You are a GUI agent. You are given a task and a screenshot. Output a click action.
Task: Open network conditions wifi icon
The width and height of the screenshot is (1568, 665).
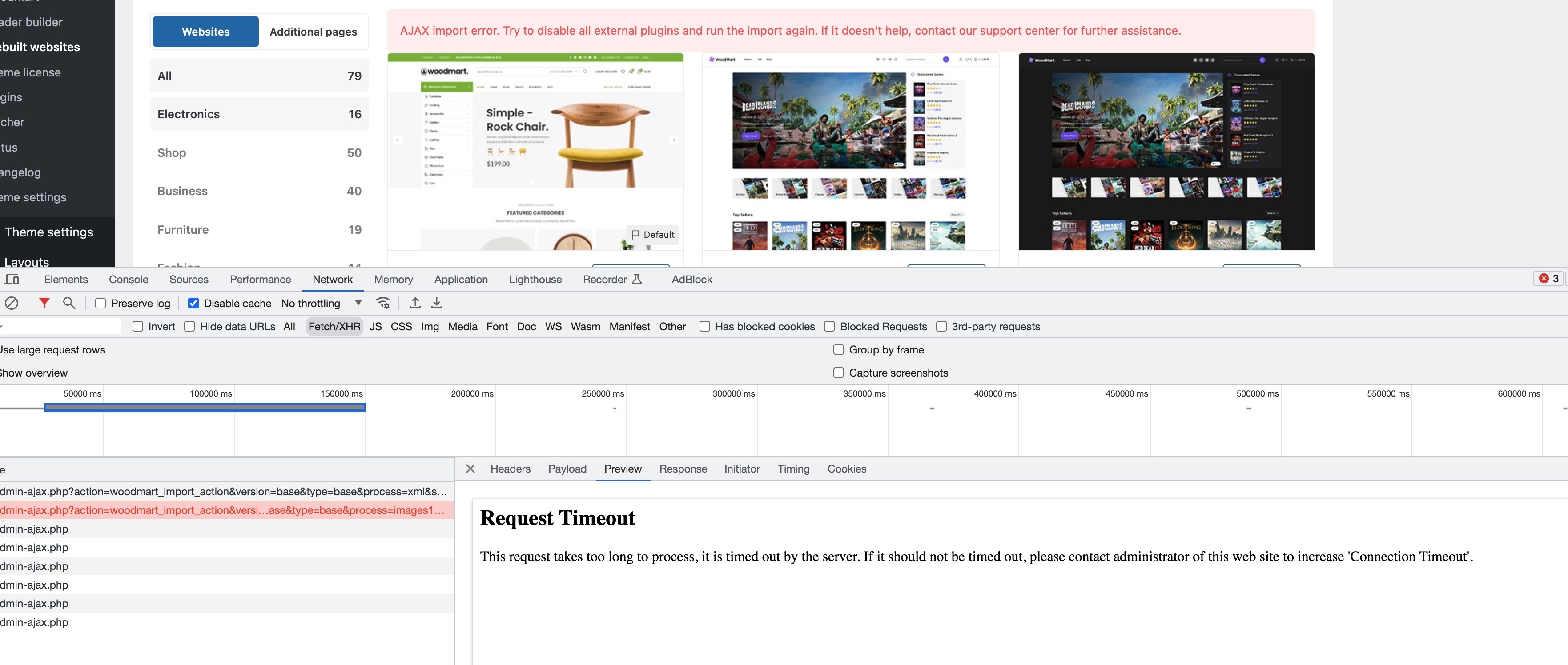click(x=383, y=303)
